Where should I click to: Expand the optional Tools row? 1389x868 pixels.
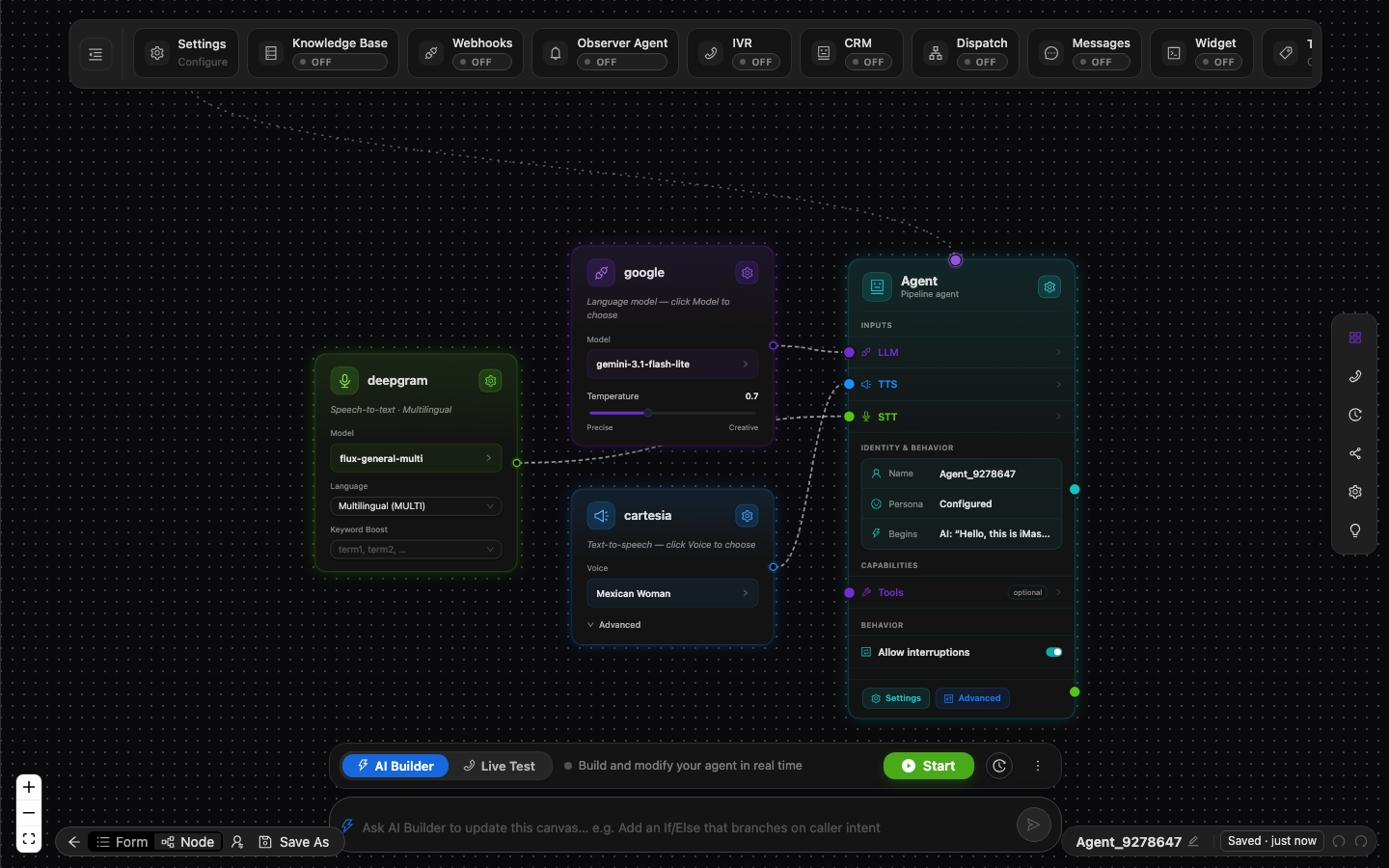tap(962, 592)
